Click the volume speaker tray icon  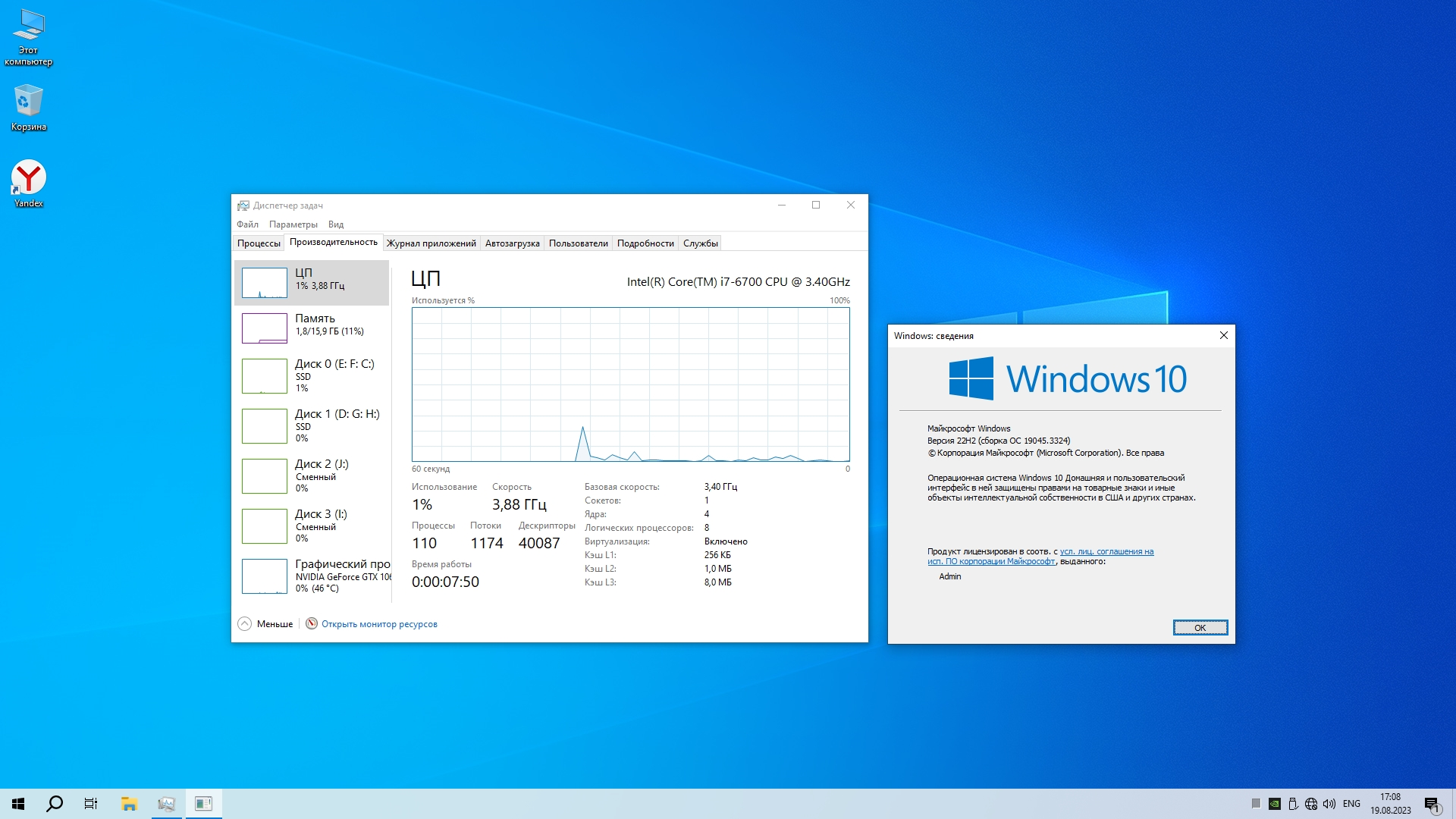click(1329, 803)
